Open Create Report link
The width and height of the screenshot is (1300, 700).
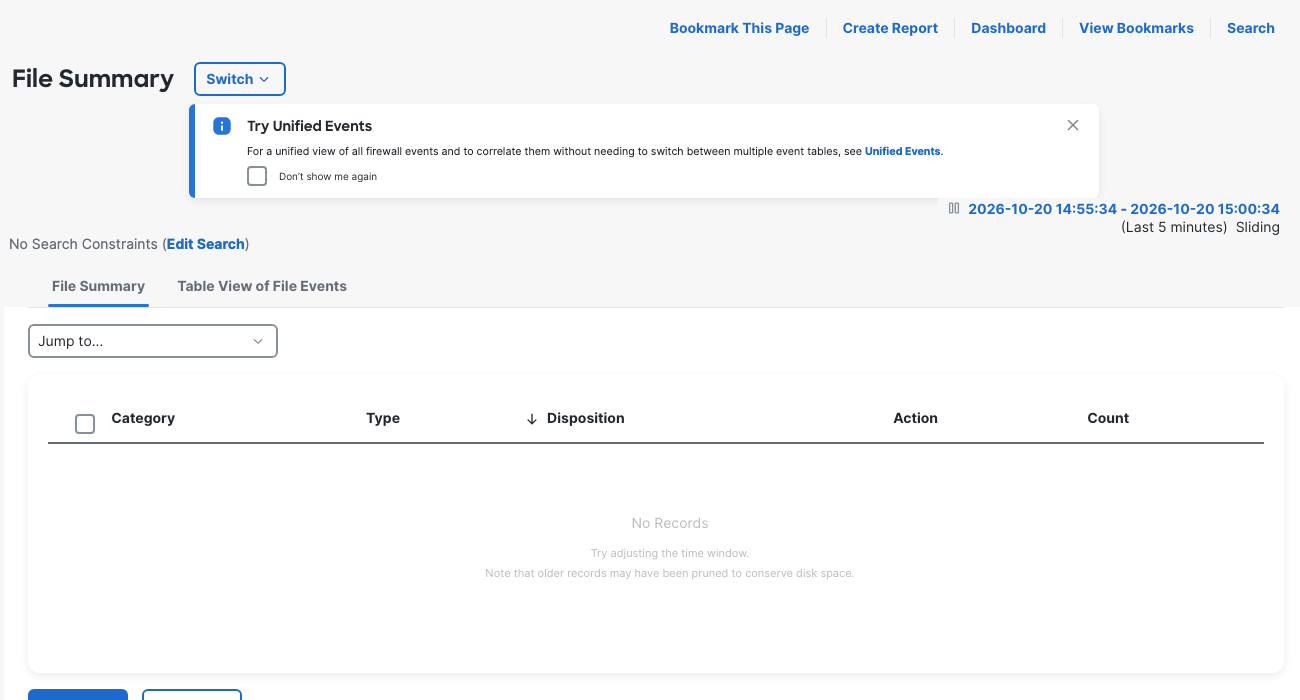[x=890, y=28]
